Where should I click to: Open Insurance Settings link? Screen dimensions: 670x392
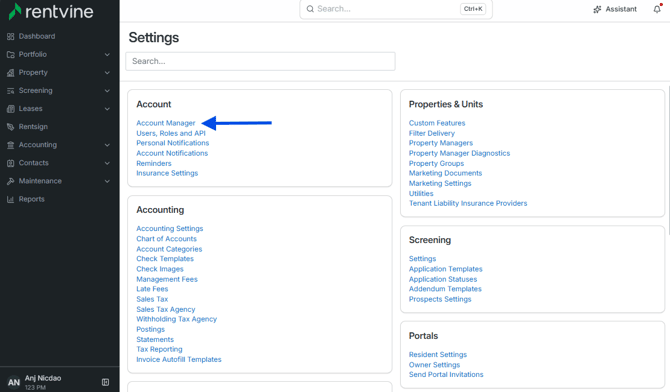167,173
